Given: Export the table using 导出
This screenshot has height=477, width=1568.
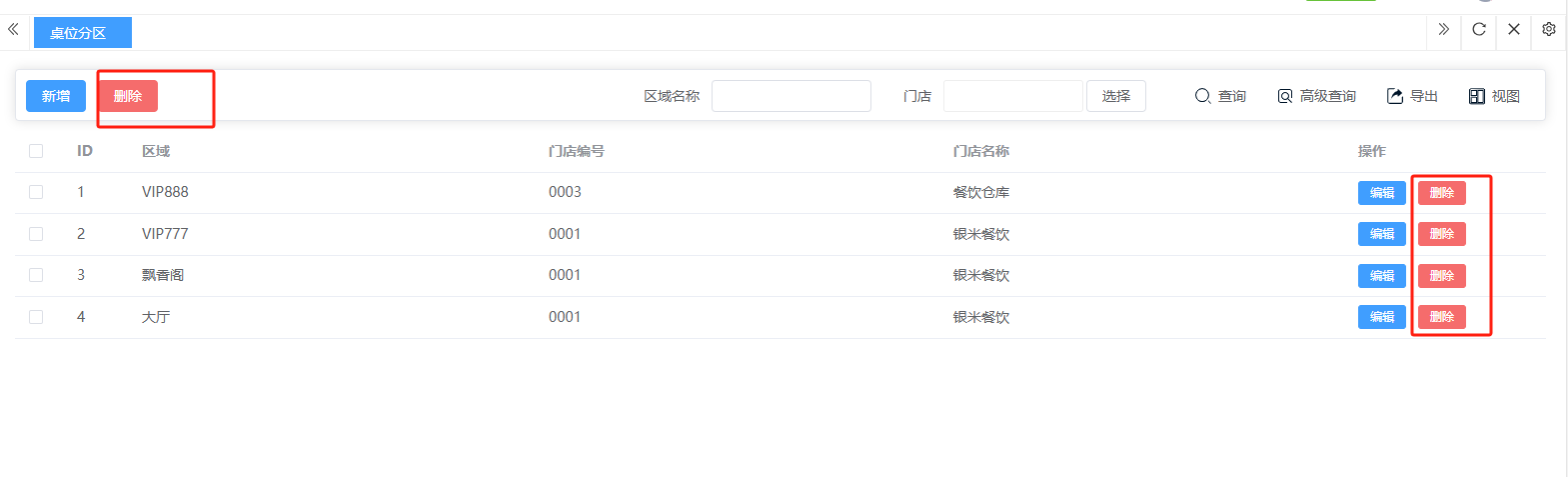Looking at the screenshot, I should pos(1412,96).
